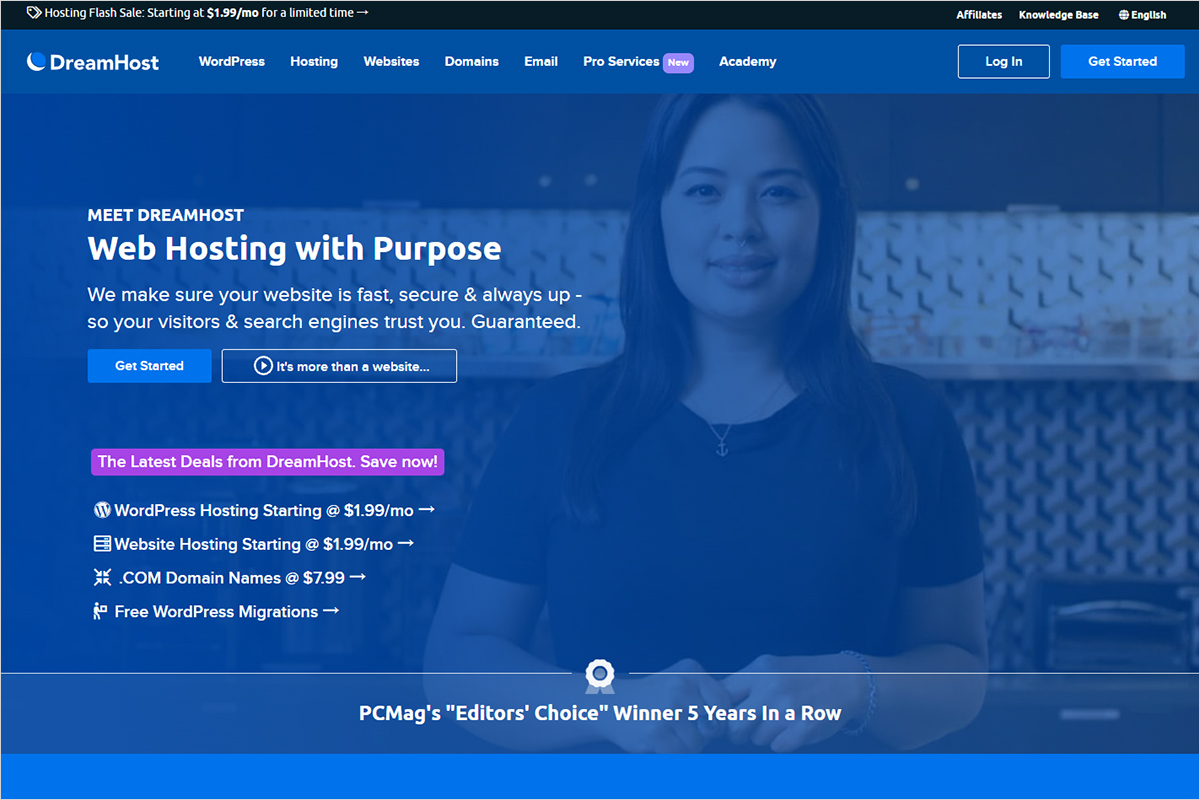The image size is (1200, 800).
Task: Click the sale tag icon in top banner
Action: point(34,13)
